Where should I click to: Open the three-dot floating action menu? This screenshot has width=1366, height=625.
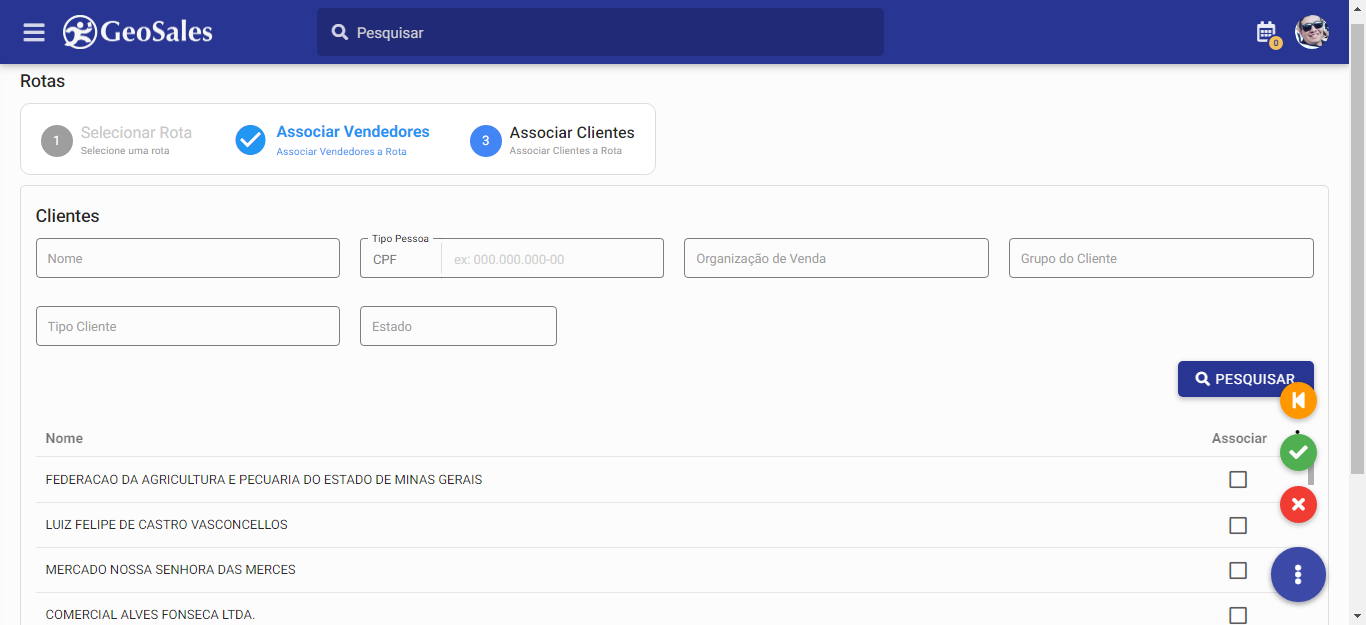pos(1298,574)
